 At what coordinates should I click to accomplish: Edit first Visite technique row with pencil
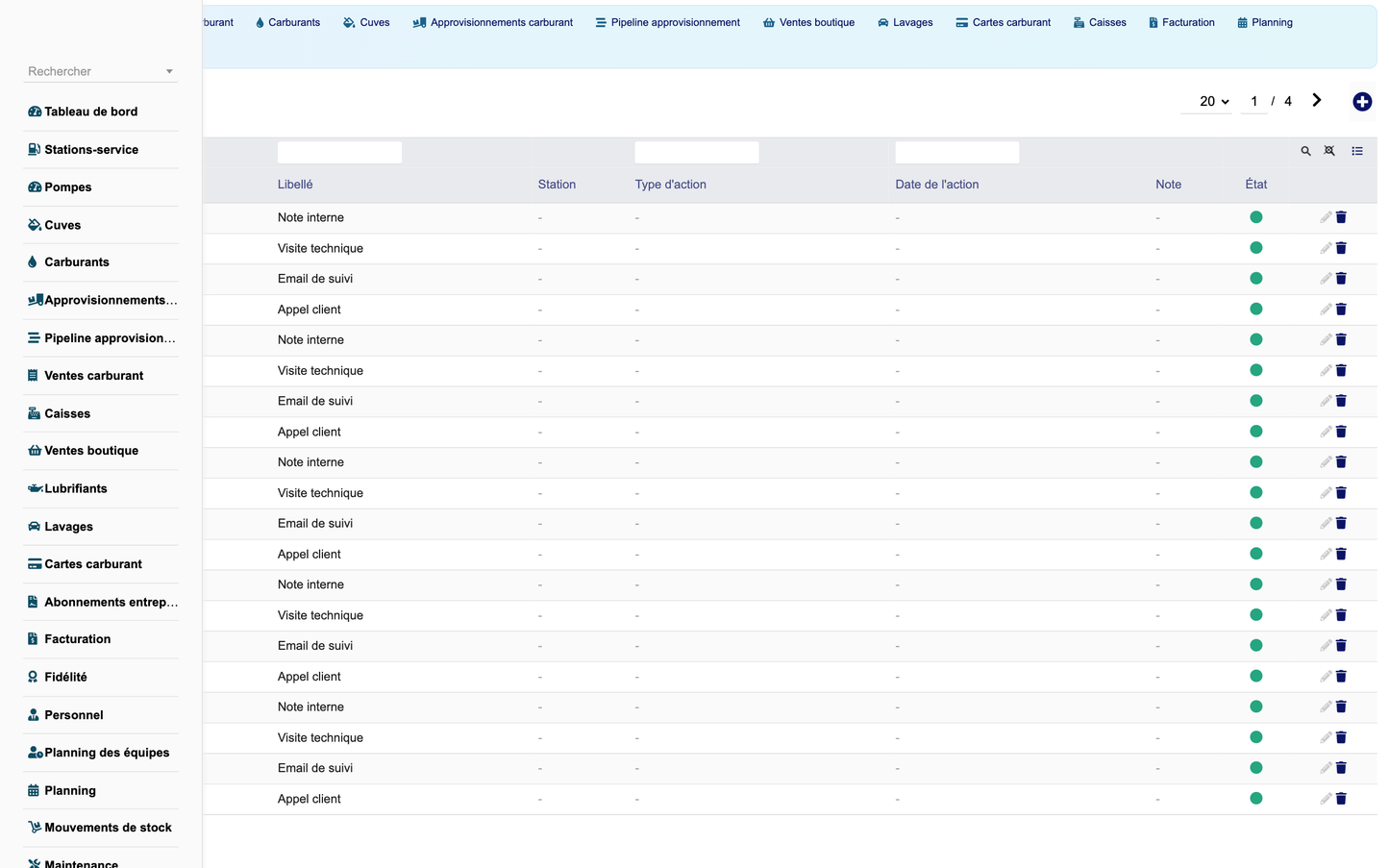point(1326,248)
